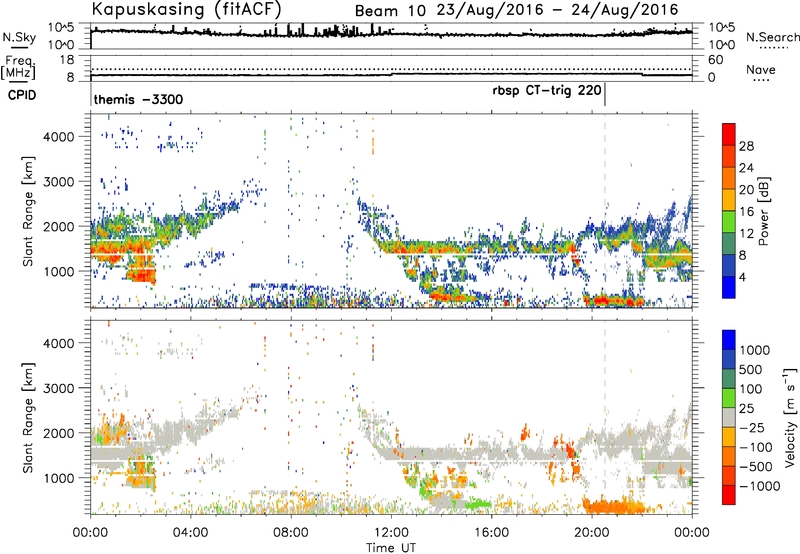Click the "Velocity [m s^-1]" colorbar title

point(790,417)
